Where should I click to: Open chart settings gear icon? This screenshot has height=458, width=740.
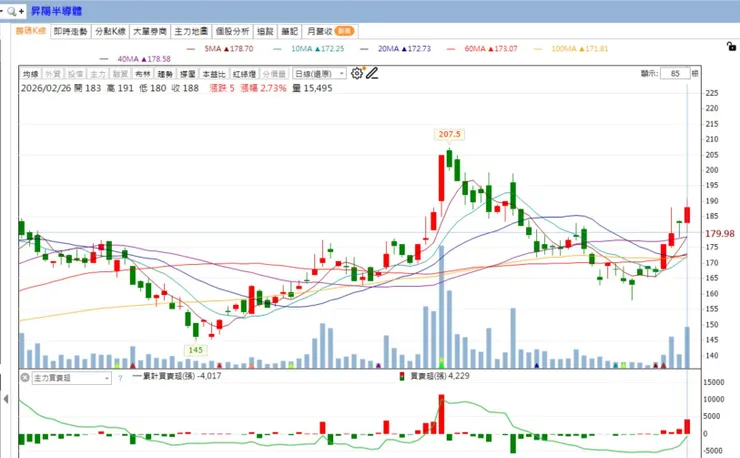coord(357,73)
